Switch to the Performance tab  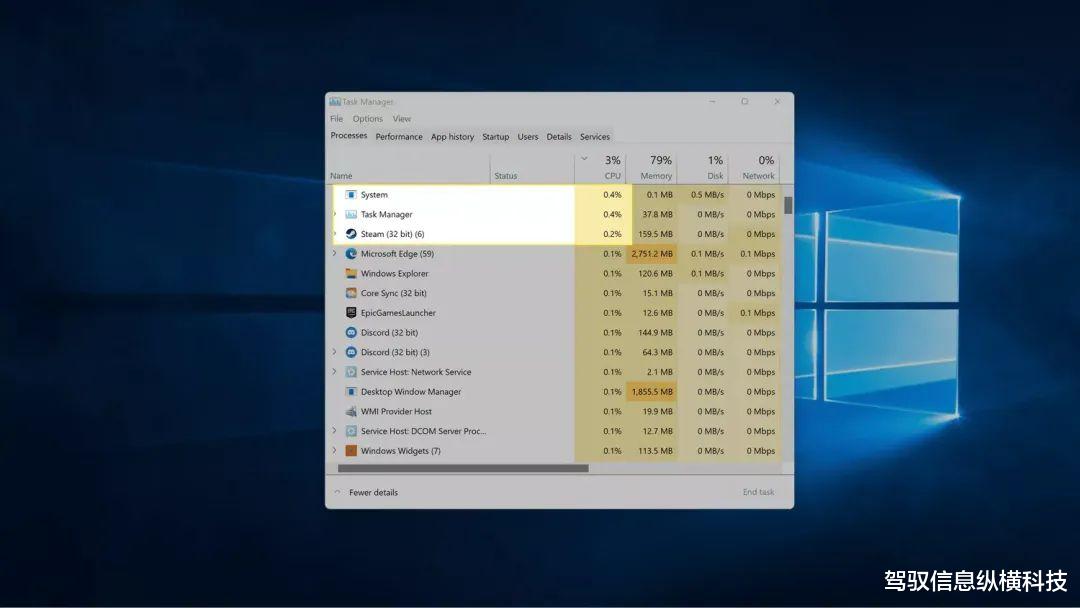(x=399, y=137)
